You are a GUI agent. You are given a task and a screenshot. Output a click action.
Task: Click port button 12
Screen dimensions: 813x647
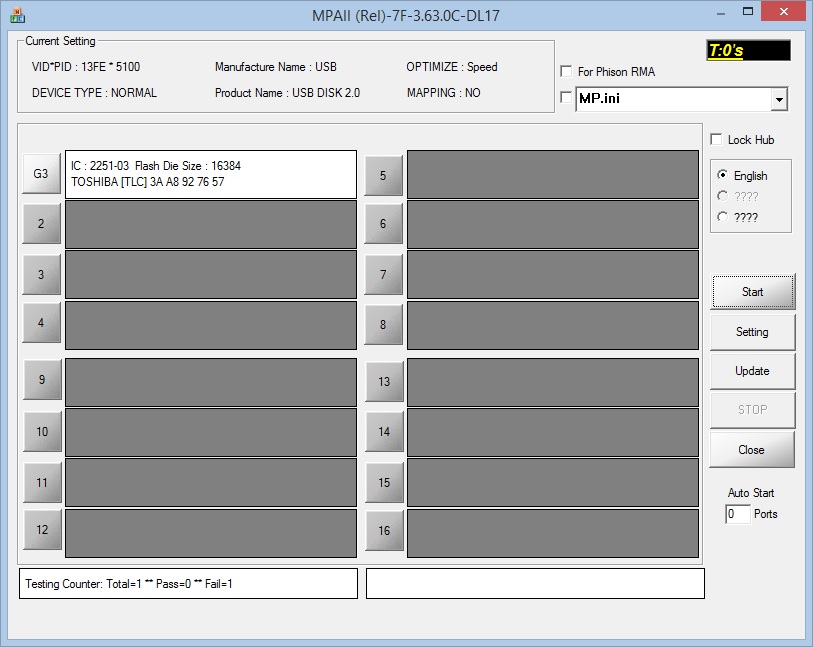pos(42,529)
